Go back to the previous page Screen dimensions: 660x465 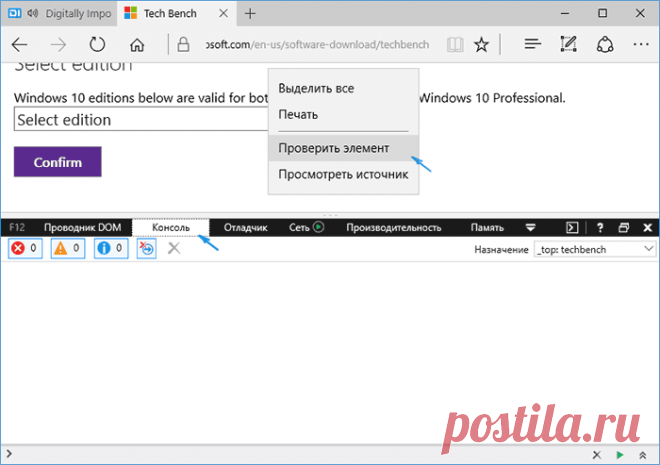pyautogui.click(x=19, y=44)
